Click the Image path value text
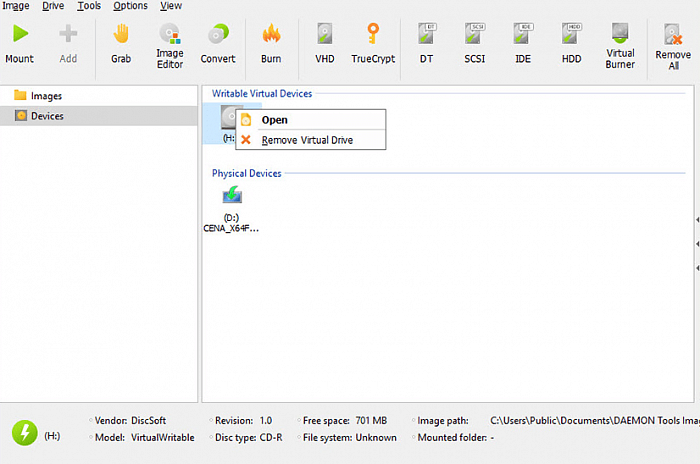The image size is (700, 464). [595, 421]
